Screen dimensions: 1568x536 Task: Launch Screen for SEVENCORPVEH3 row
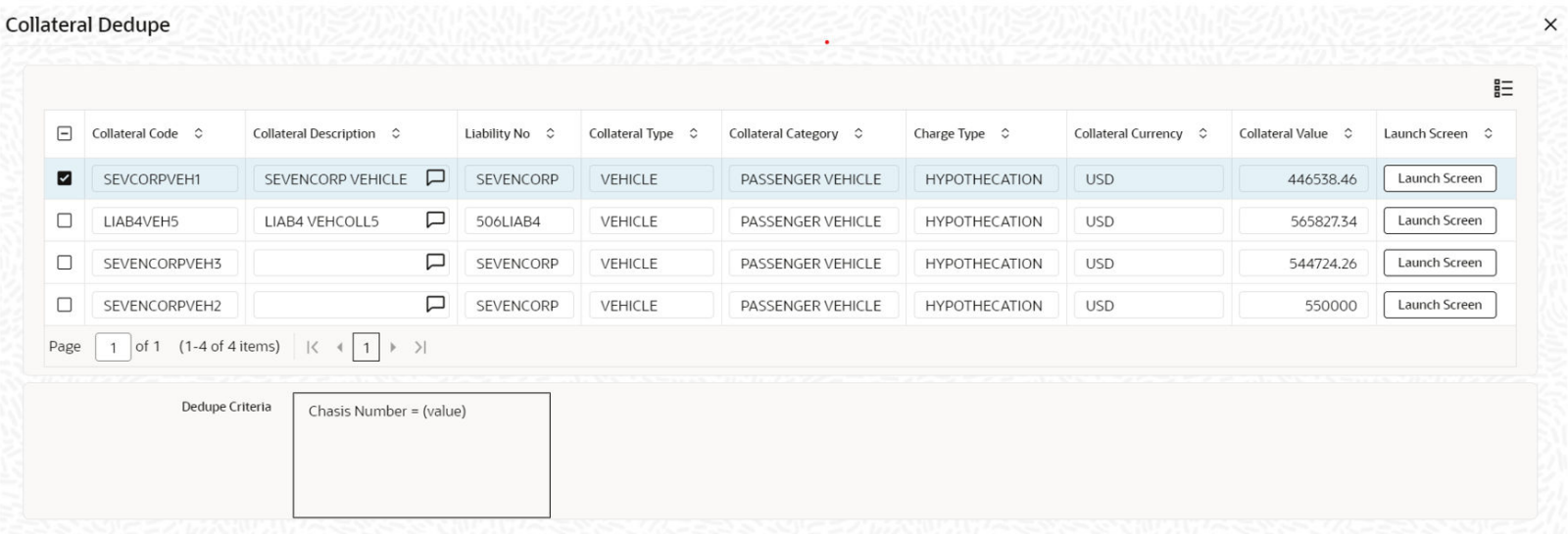click(x=1440, y=263)
